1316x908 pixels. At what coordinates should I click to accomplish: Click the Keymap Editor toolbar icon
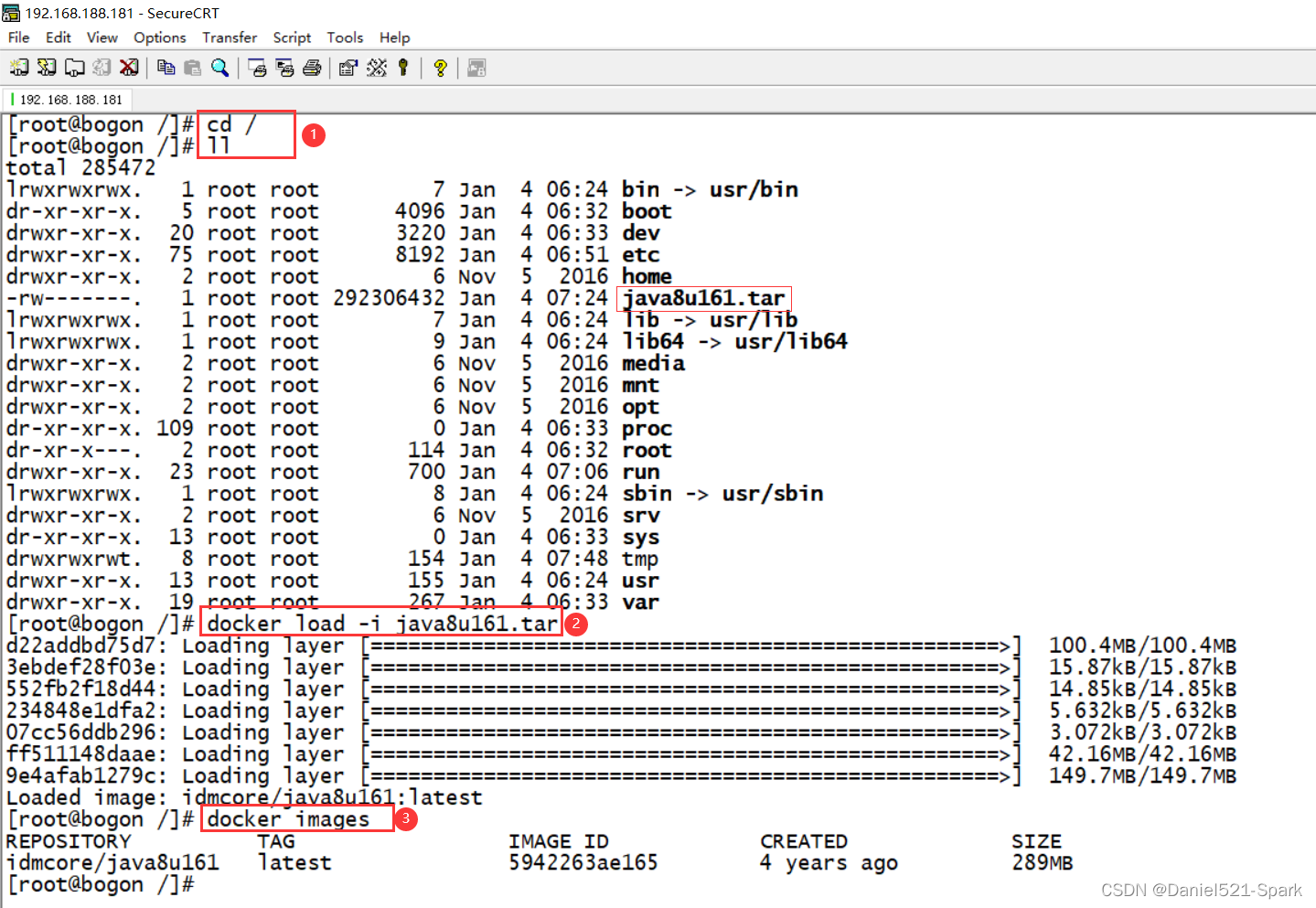pyautogui.click(x=377, y=68)
